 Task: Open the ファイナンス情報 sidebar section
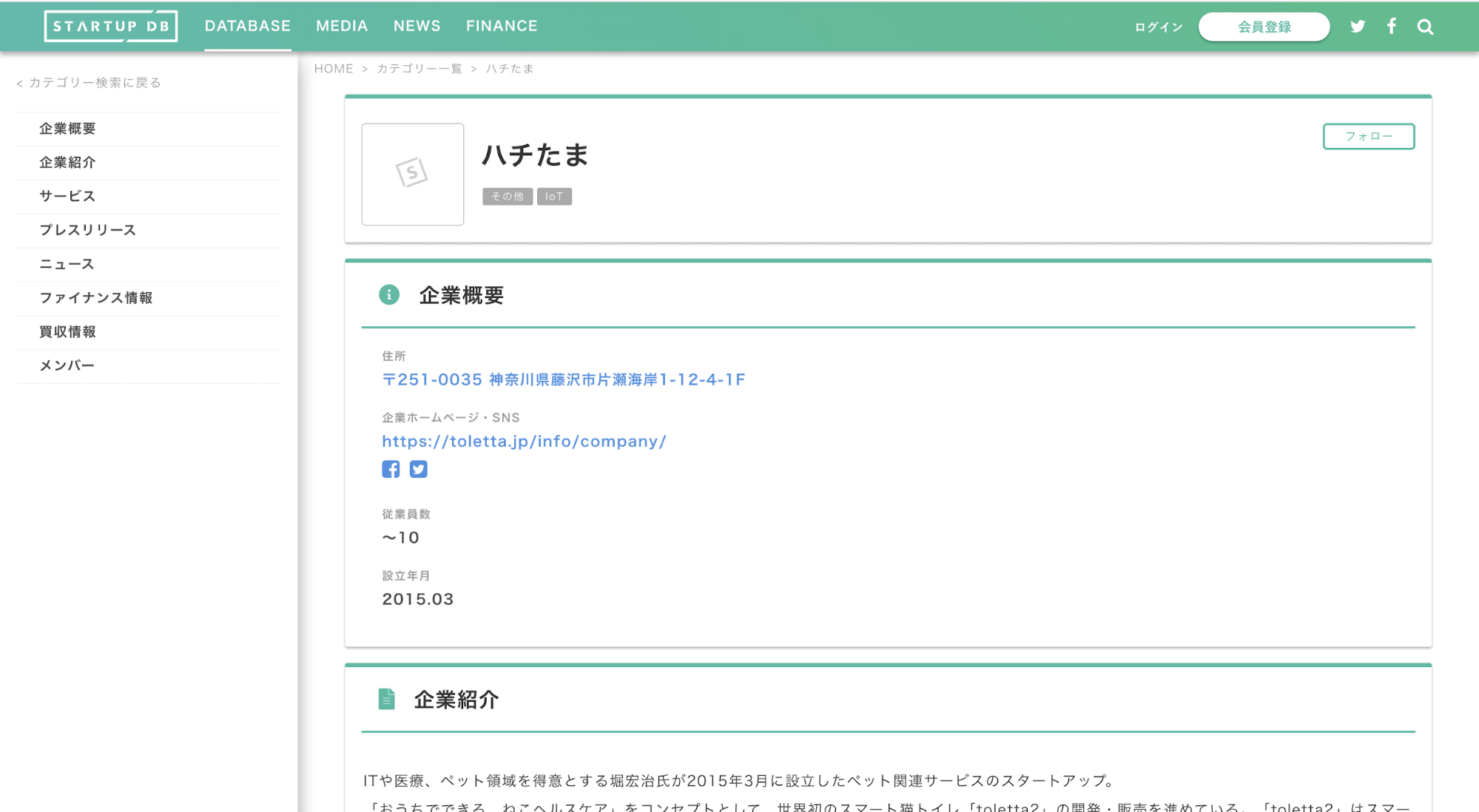click(96, 297)
